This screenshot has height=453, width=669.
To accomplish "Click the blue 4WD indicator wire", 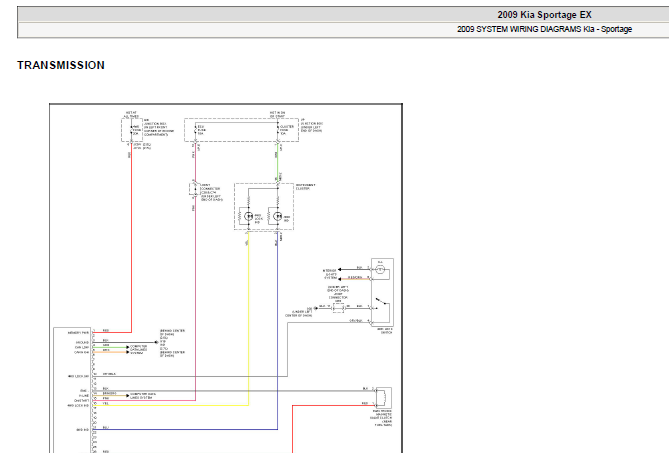I will click(x=278, y=331).
